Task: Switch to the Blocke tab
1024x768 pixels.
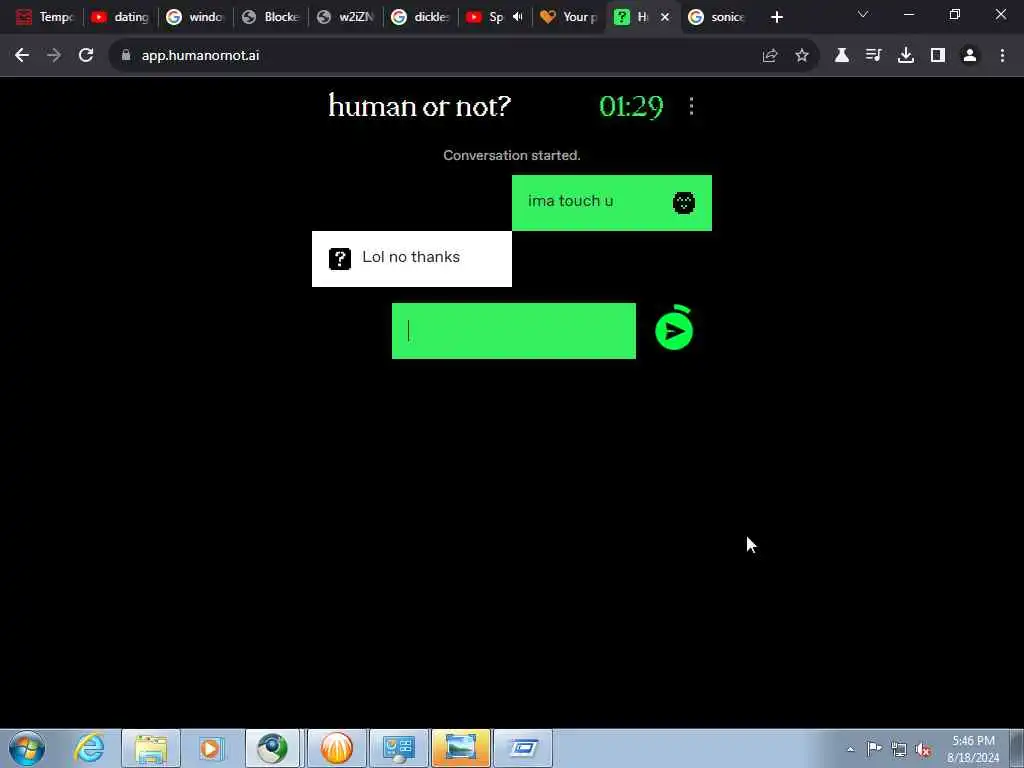Action: coord(270,17)
